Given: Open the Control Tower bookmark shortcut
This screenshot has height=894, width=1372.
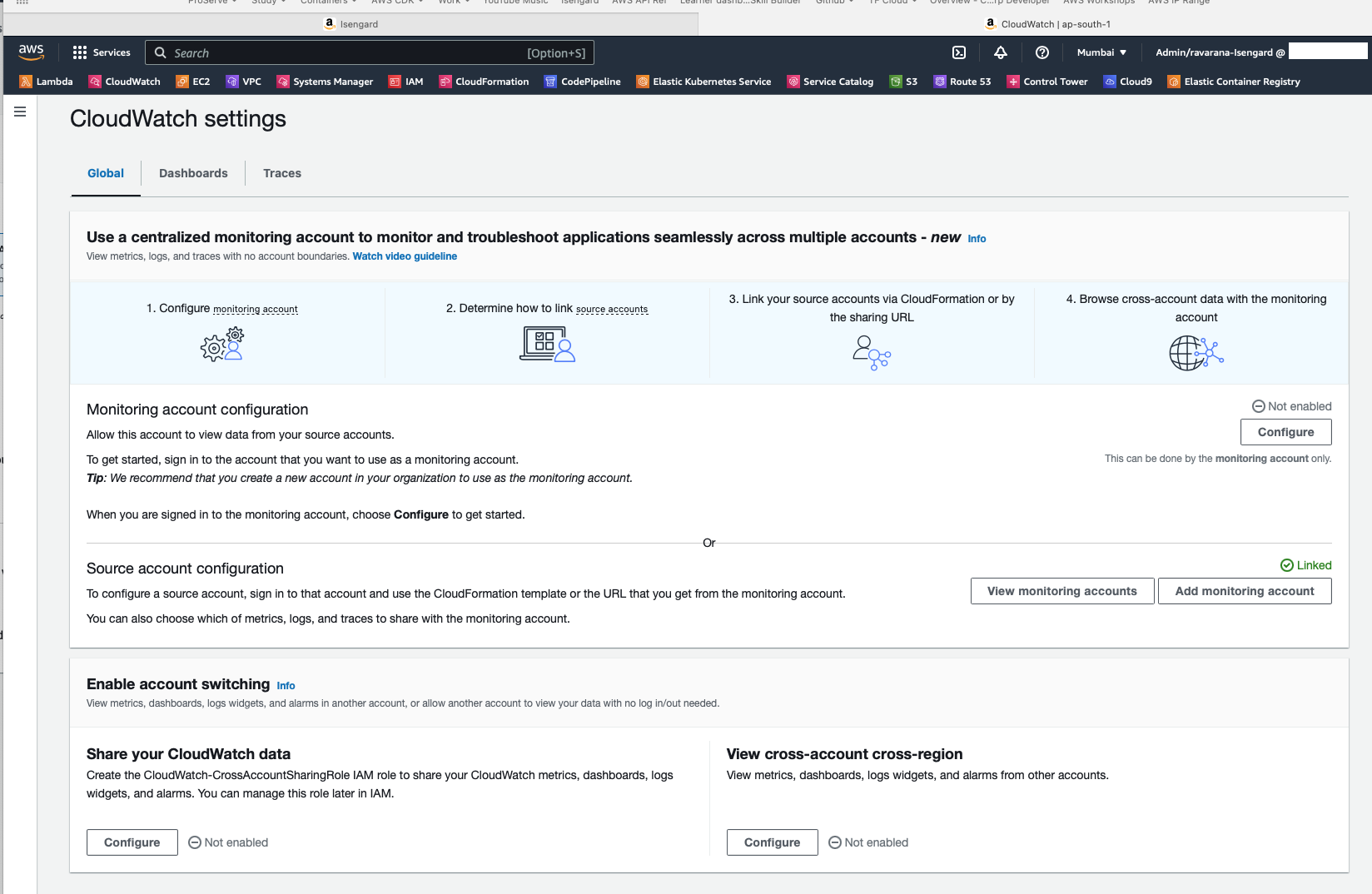Looking at the screenshot, I should pyautogui.click(x=1047, y=82).
